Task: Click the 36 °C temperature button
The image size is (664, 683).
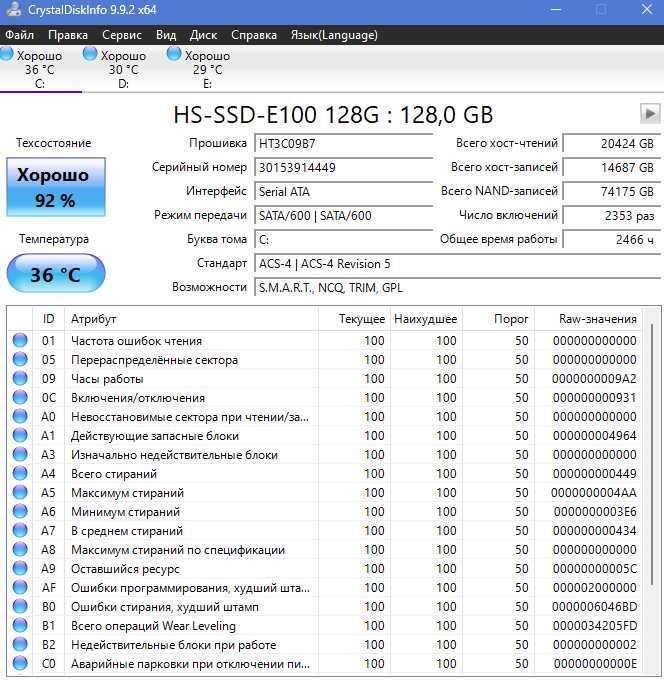Action: pyautogui.click(x=56, y=274)
